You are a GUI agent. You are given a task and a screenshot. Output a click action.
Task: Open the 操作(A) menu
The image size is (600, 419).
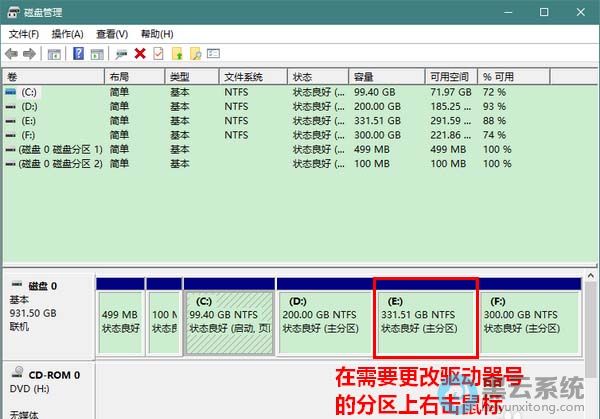coord(67,34)
